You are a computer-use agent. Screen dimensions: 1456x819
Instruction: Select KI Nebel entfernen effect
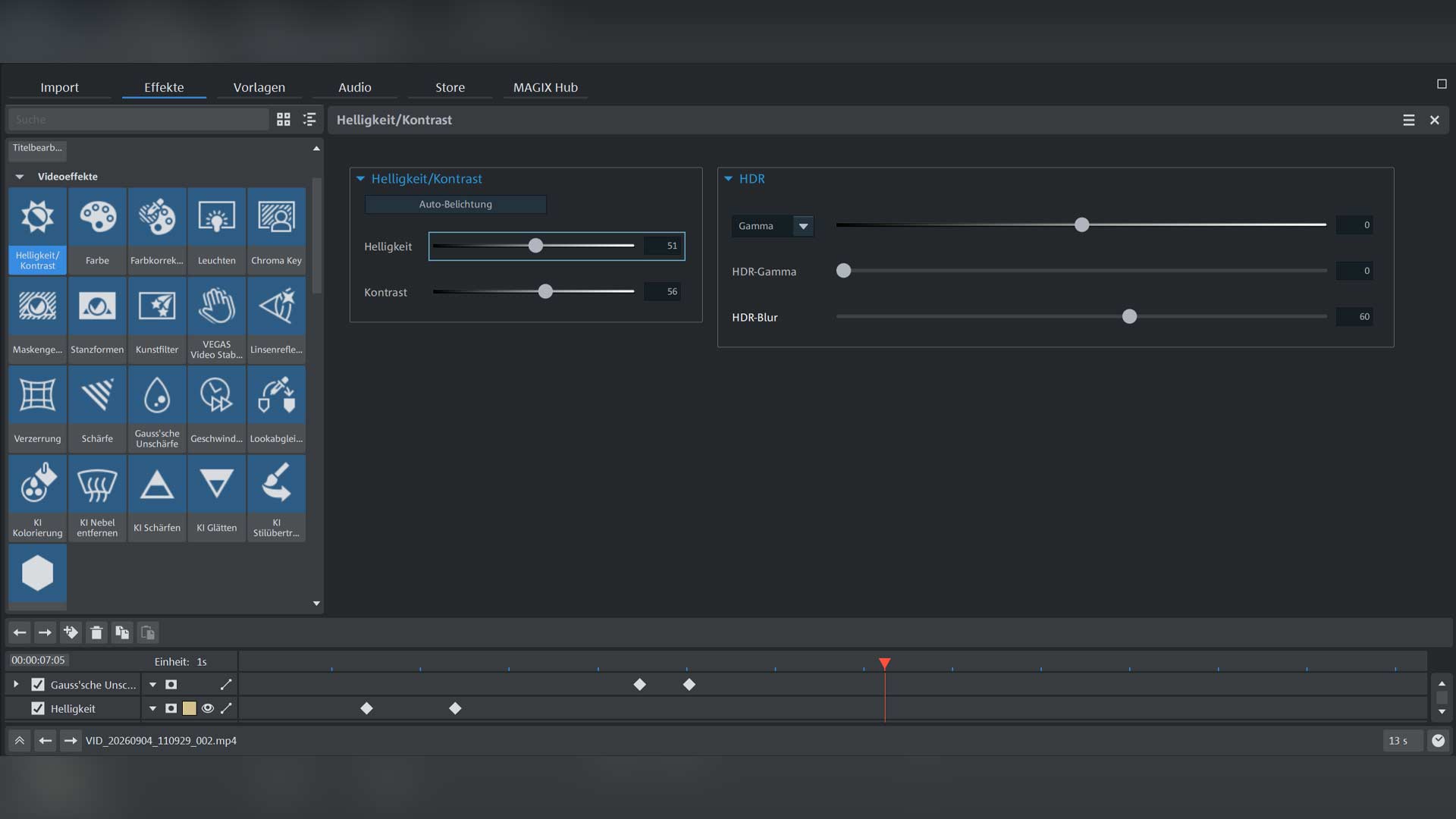(97, 497)
